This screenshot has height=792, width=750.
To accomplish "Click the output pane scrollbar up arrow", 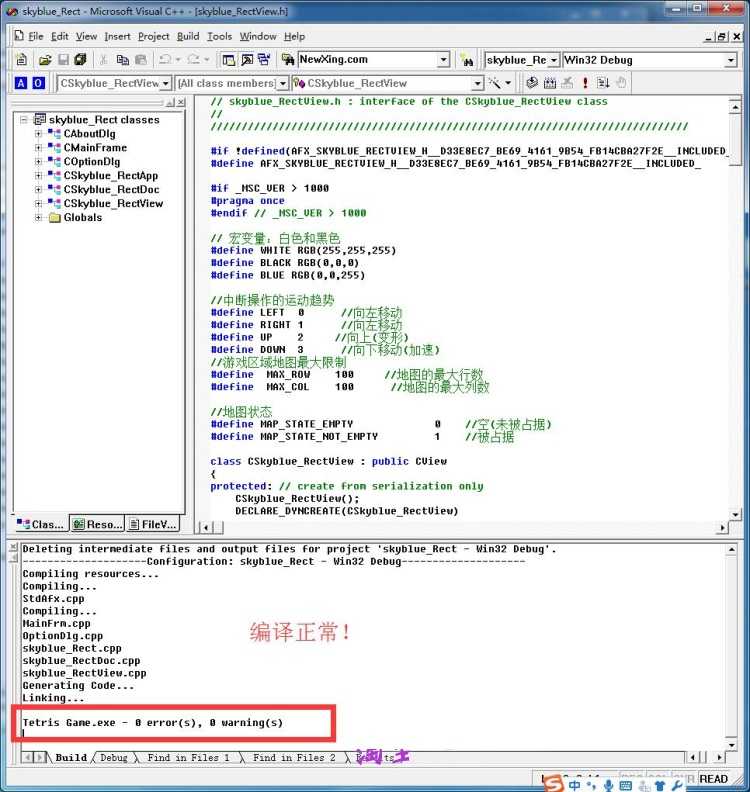I will (x=731, y=549).
